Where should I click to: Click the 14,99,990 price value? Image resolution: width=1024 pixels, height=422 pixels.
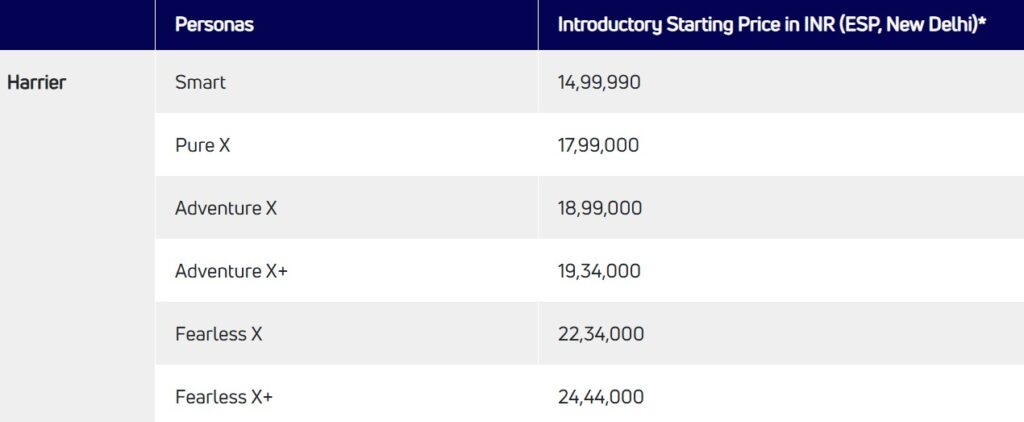(x=599, y=83)
